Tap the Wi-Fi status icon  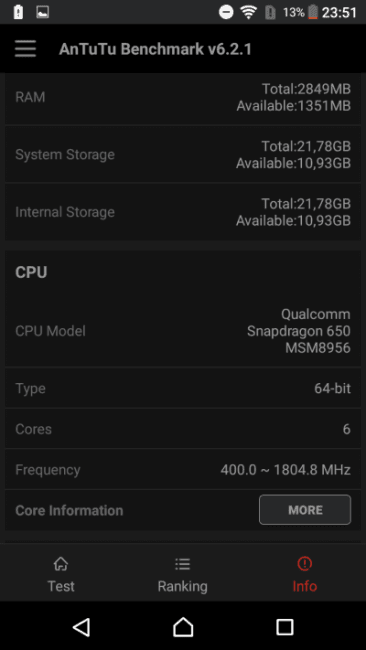(249, 12)
